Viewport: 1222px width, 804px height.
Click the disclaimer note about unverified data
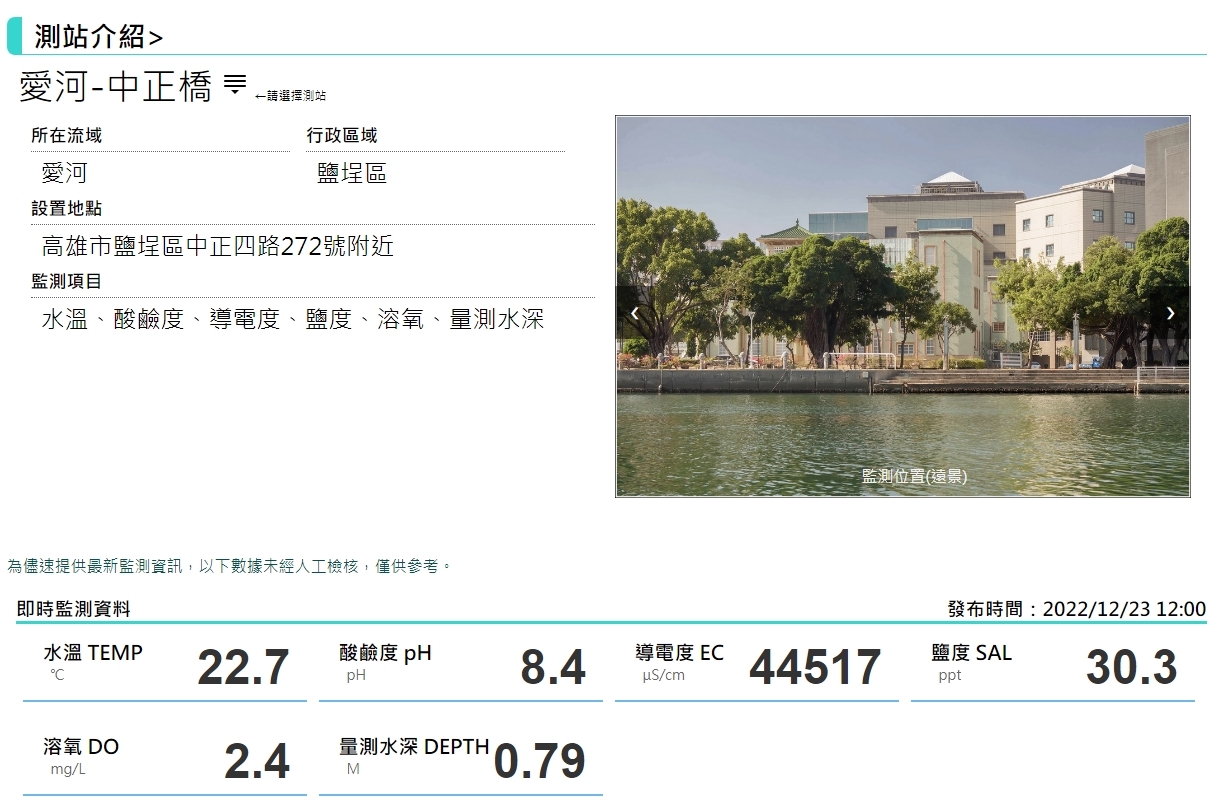[229, 566]
